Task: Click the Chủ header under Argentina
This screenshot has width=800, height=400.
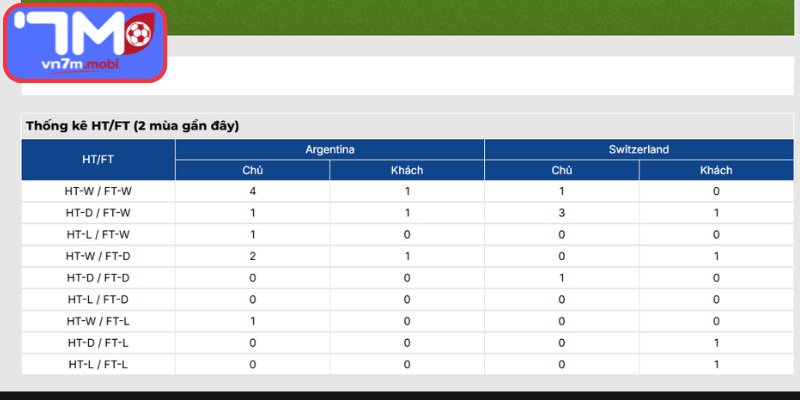Action: click(x=253, y=170)
